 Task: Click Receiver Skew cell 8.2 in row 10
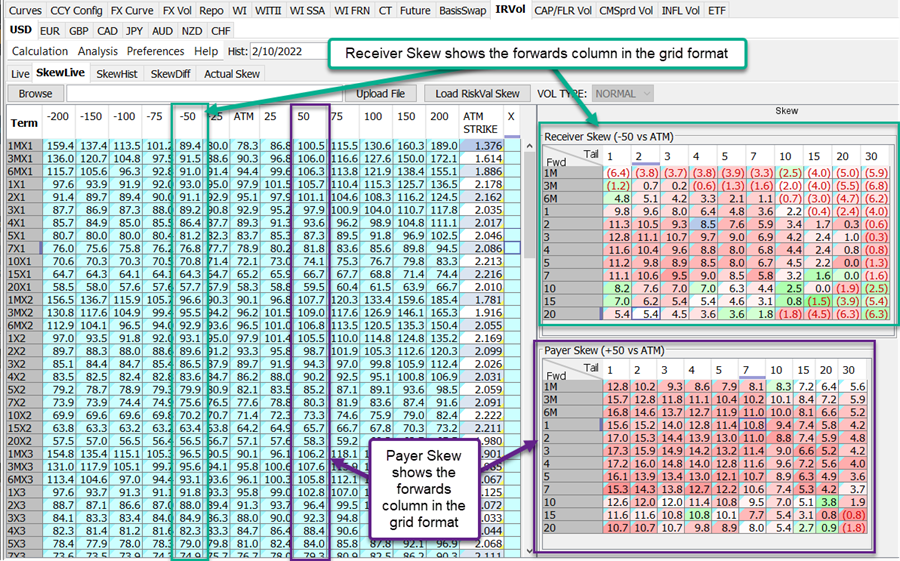[x=617, y=288]
